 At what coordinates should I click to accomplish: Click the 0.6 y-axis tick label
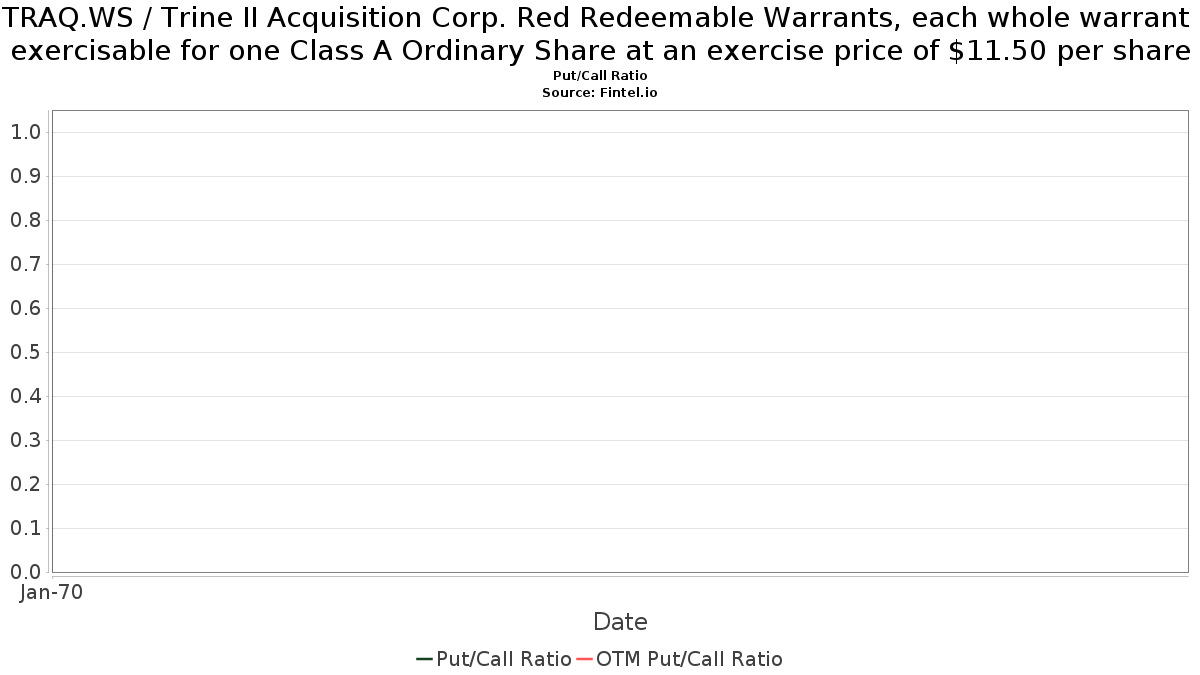point(26,308)
